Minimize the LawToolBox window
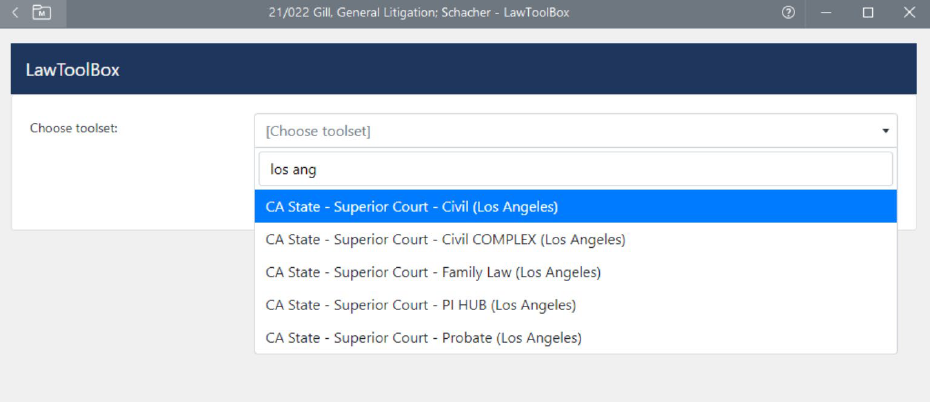This screenshot has width=930, height=402. coord(827,12)
